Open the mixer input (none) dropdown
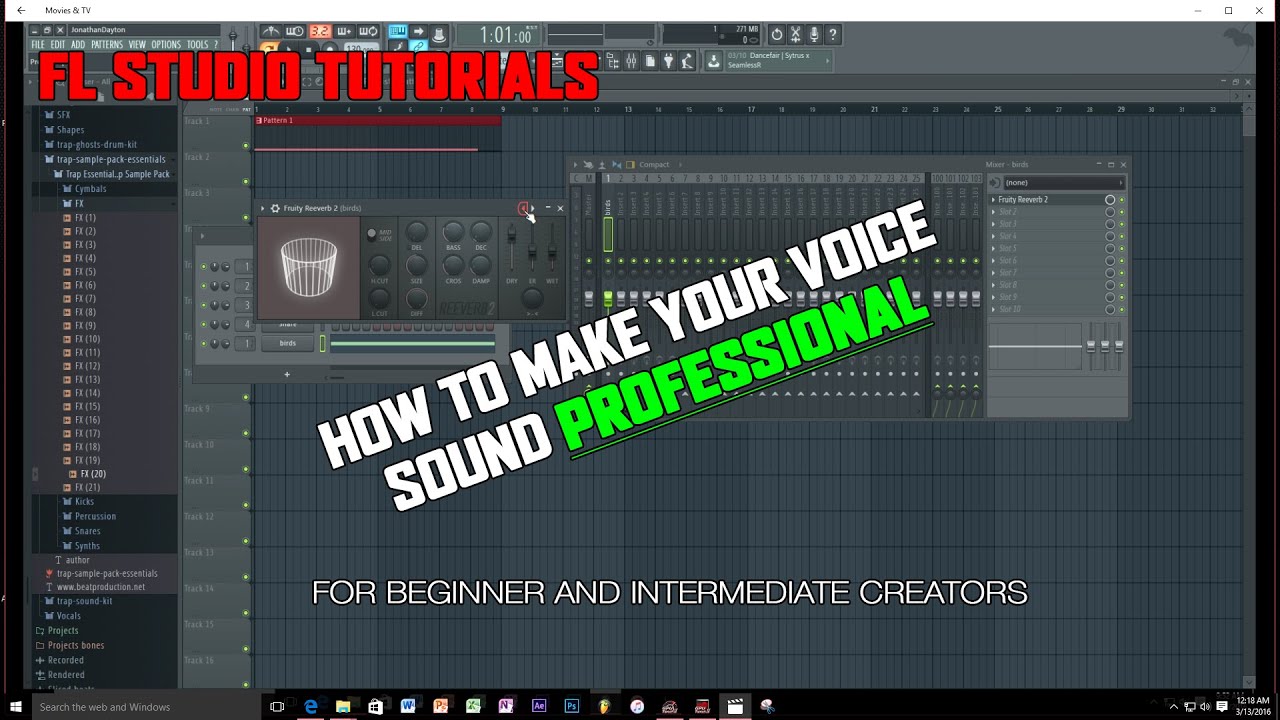The height and width of the screenshot is (720, 1280). [1062, 183]
